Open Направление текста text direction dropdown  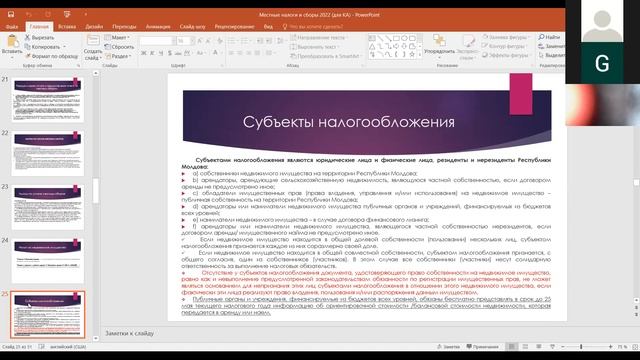319,38
